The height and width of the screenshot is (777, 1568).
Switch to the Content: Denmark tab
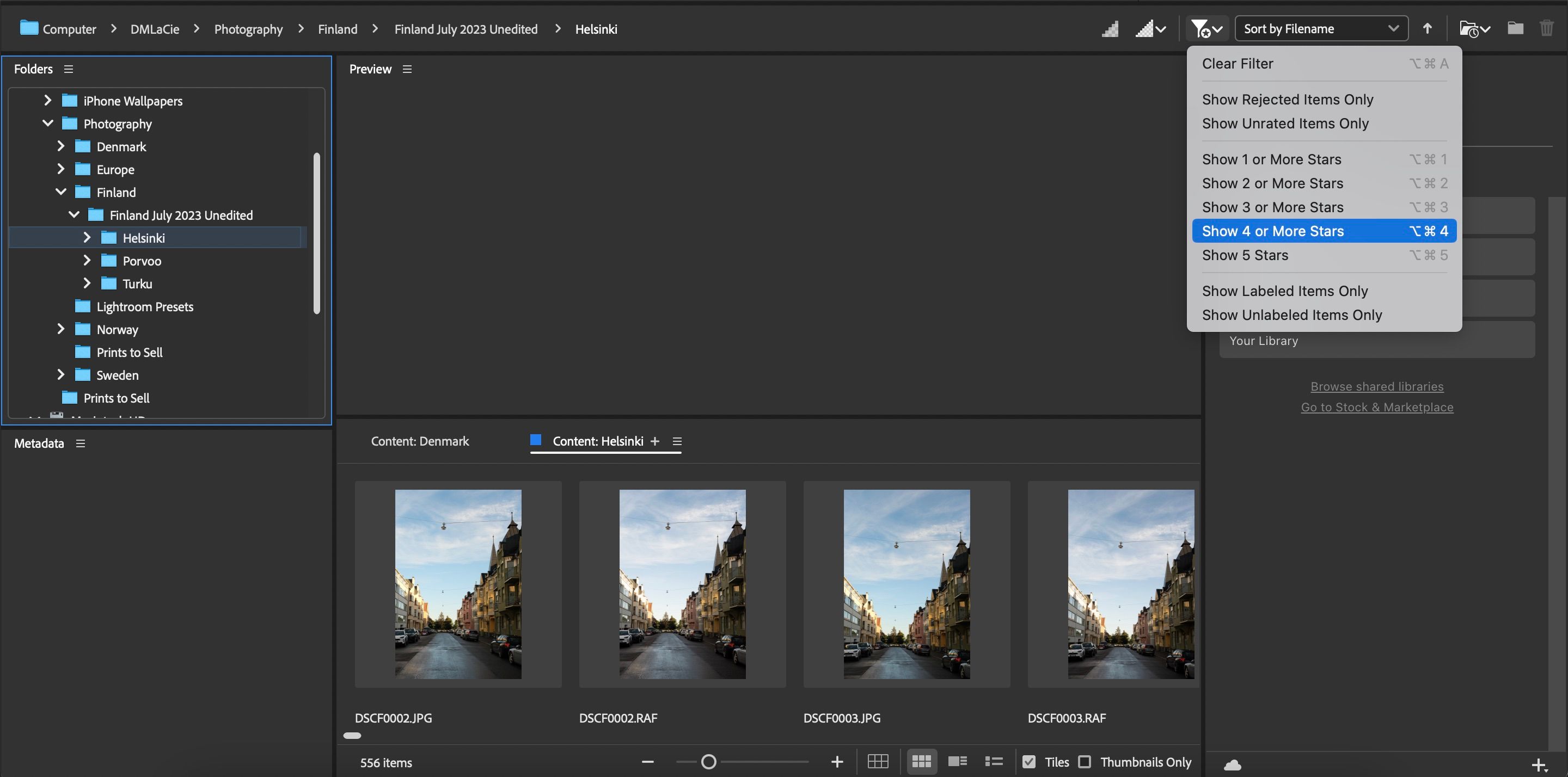click(x=420, y=441)
